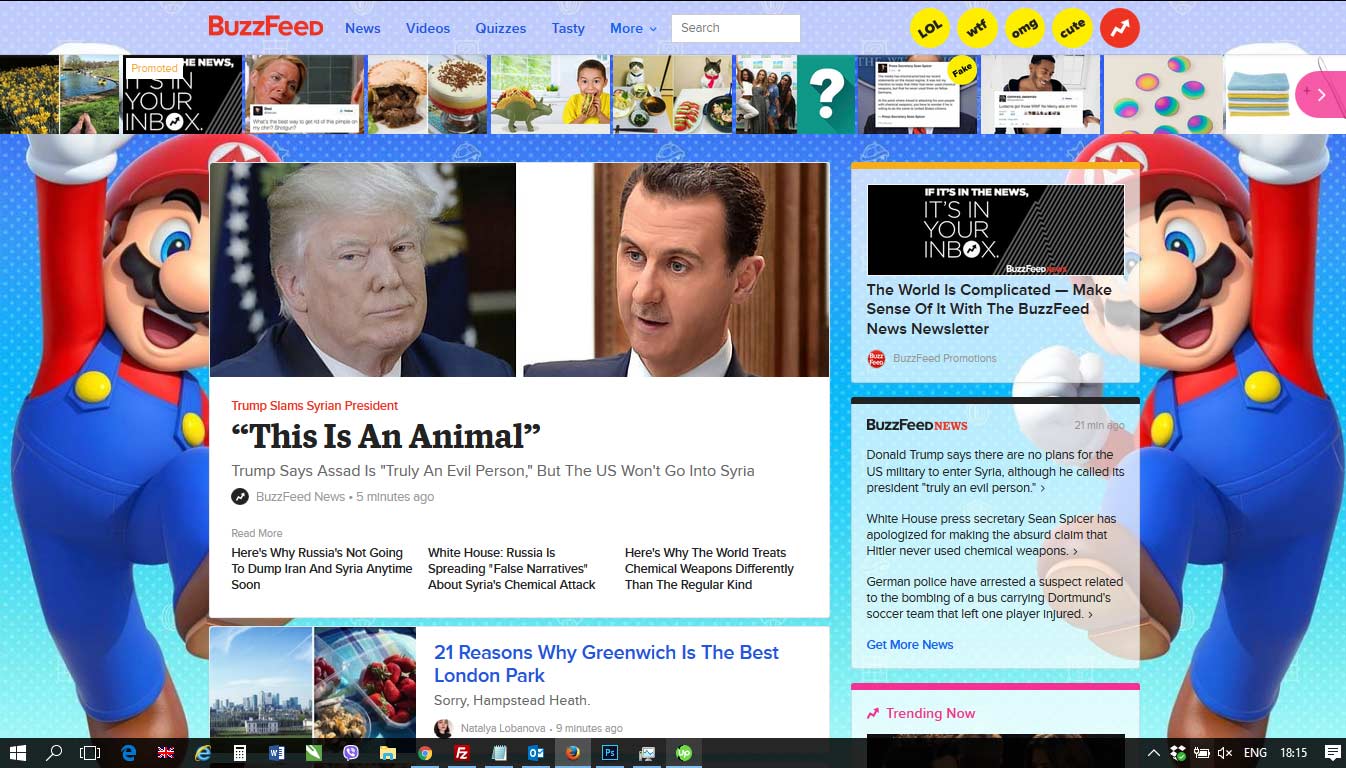Open the Fake-labelled carousel thumbnail
1346x768 pixels.
point(919,95)
